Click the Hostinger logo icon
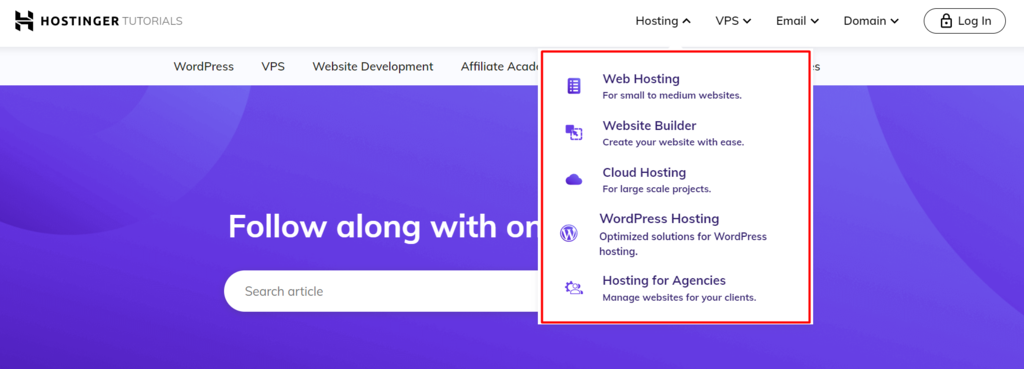 24,21
